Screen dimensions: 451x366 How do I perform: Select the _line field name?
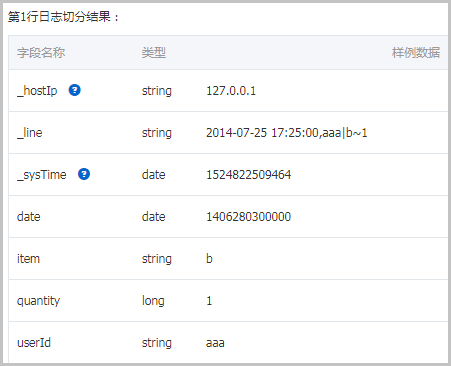tap(30, 133)
